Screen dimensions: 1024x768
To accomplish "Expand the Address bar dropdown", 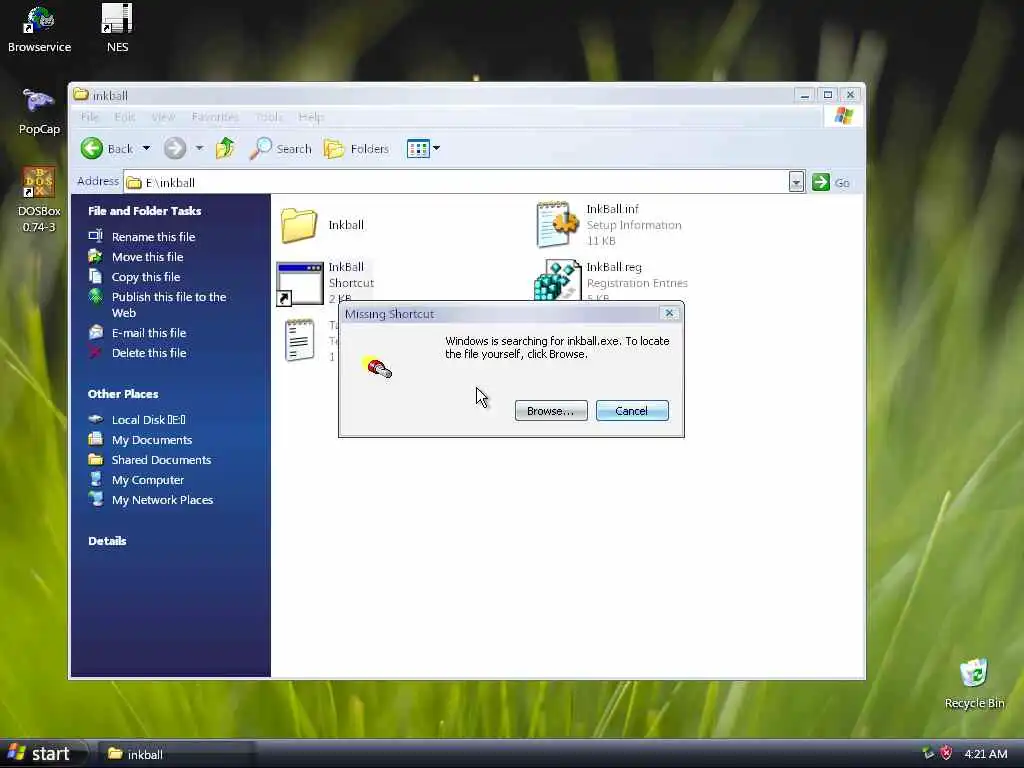I will 795,182.
